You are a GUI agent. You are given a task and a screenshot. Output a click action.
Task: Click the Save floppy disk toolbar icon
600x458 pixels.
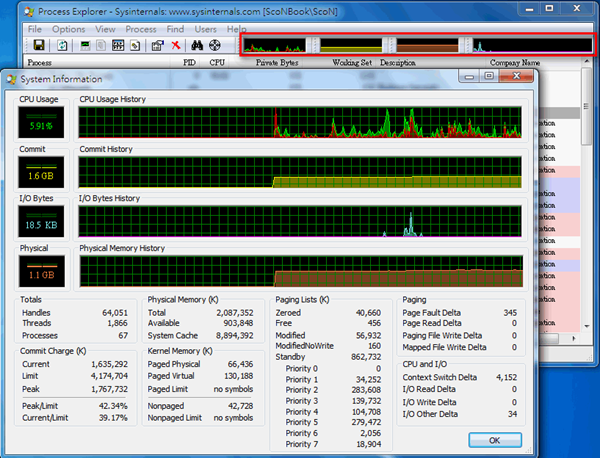pyautogui.click(x=38, y=46)
